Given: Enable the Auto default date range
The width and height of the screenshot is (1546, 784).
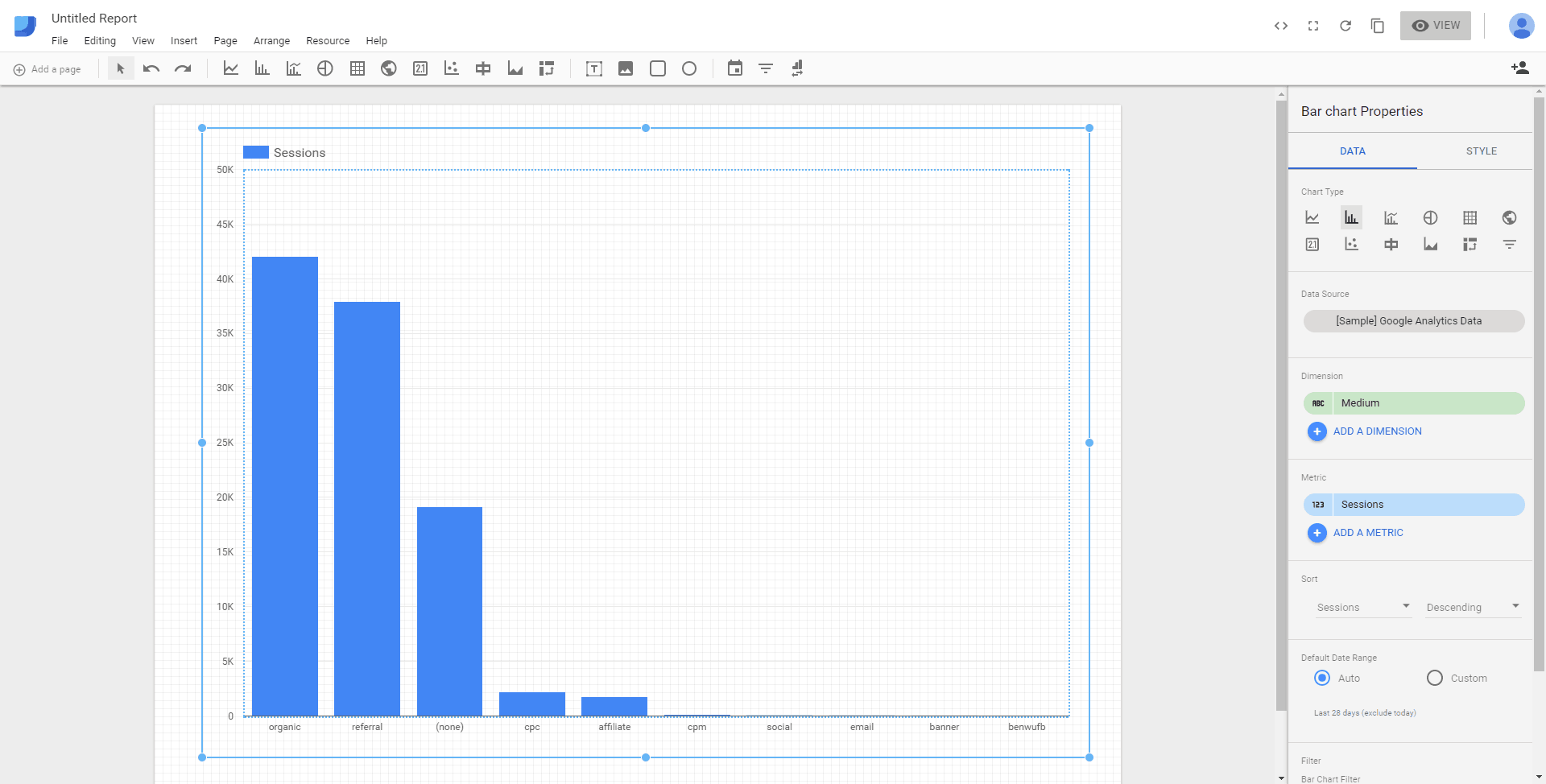Looking at the screenshot, I should click(1321, 678).
